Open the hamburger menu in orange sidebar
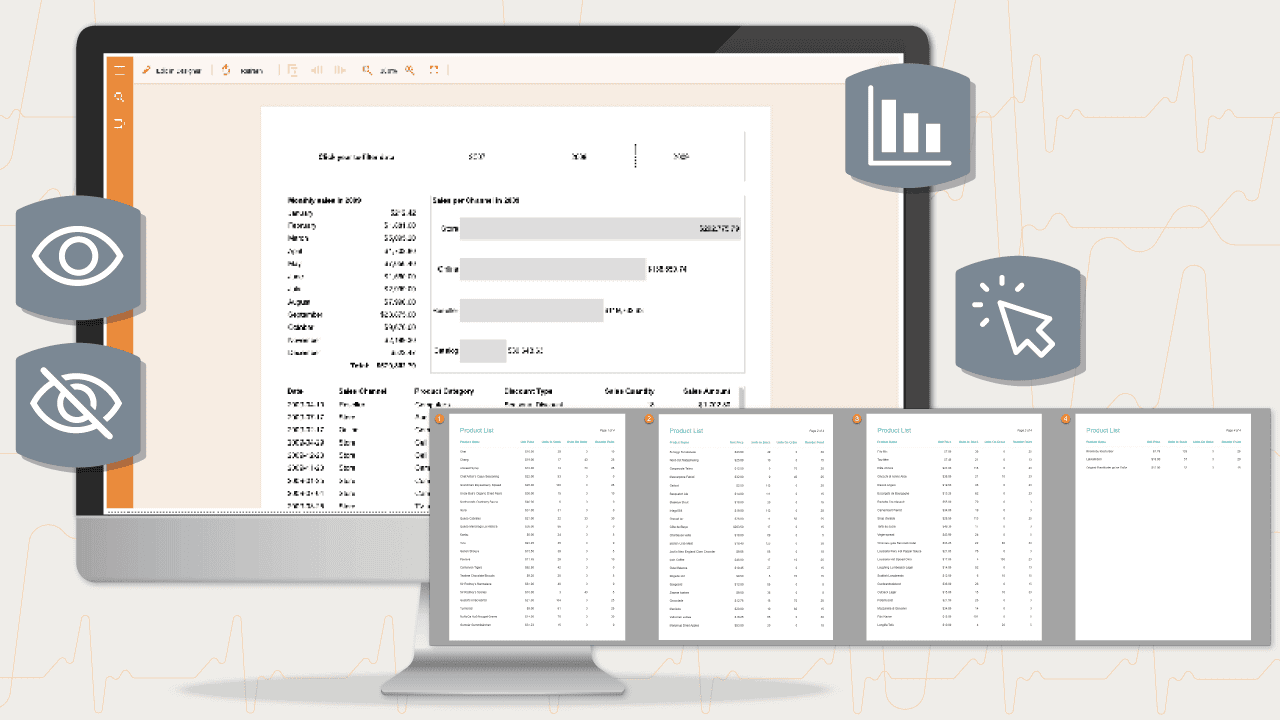The height and width of the screenshot is (720, 1280). (119, 70)
